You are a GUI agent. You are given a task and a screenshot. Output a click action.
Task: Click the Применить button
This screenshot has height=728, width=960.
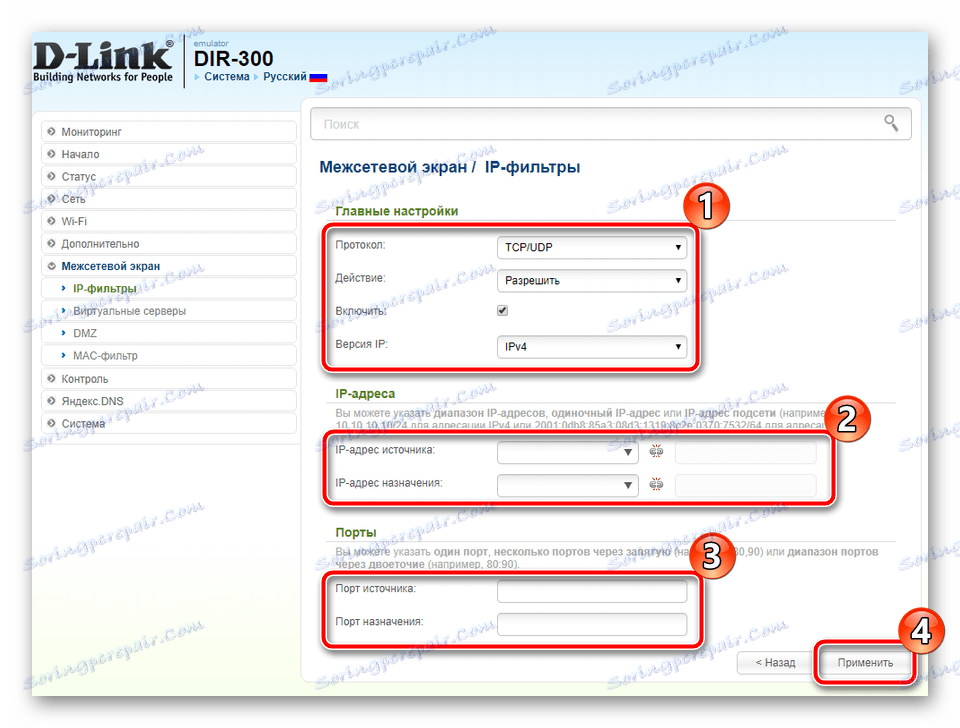(x=864, y=662)
